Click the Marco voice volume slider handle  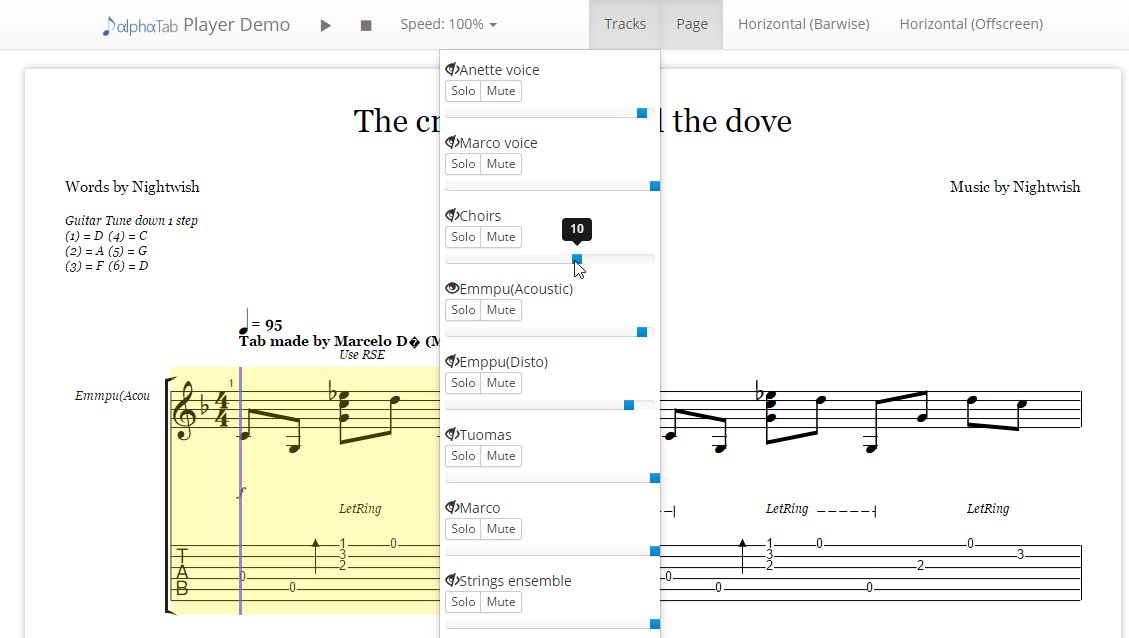coord(655,186)
